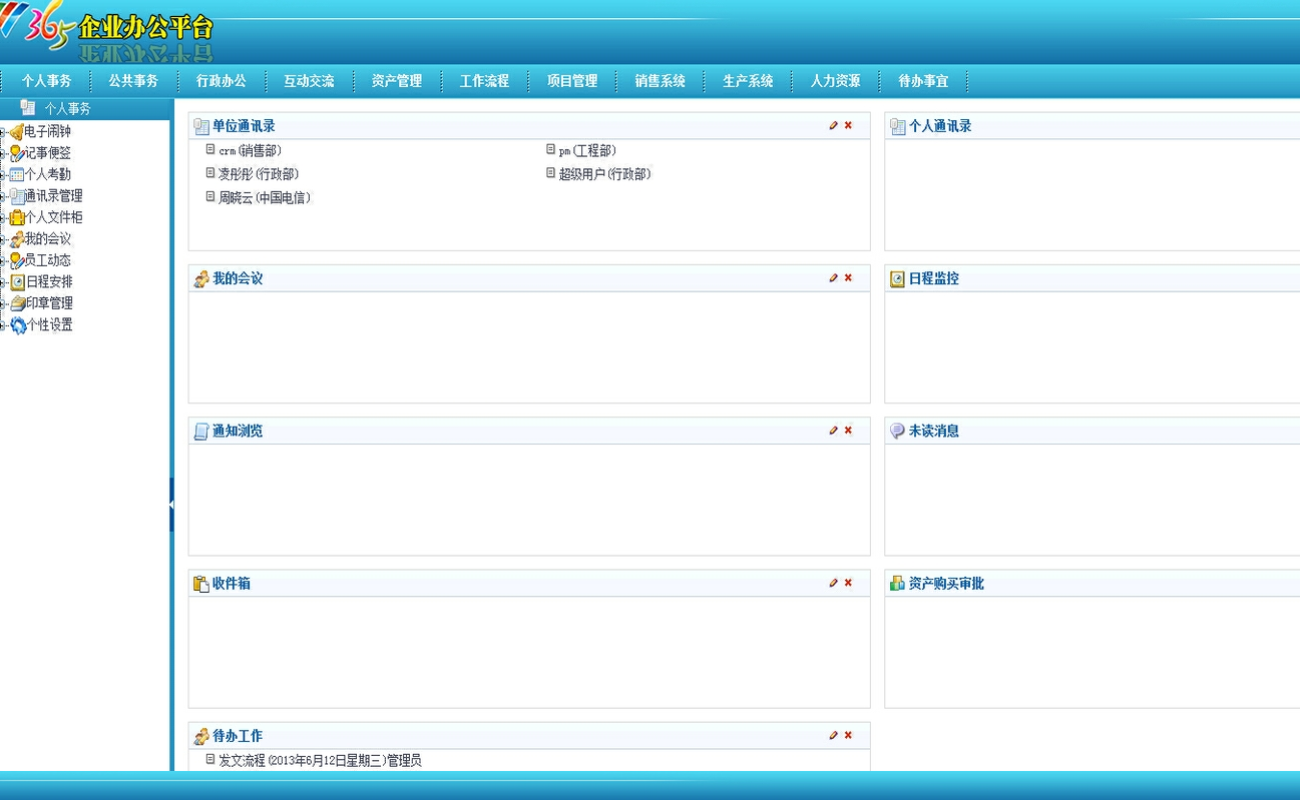Click the 个人事务 sidebar header
This screenshot has height=800, width=1300.
[86, 108]
